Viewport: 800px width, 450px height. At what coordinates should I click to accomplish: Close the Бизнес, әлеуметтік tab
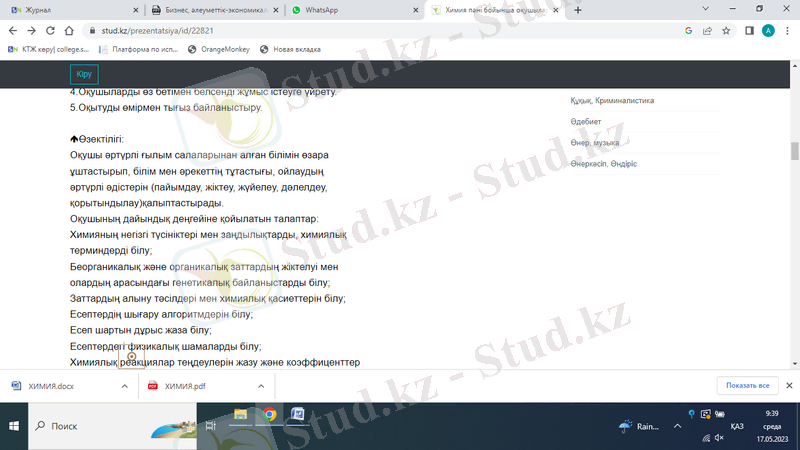pyautogui.click(x=276, y=10)
